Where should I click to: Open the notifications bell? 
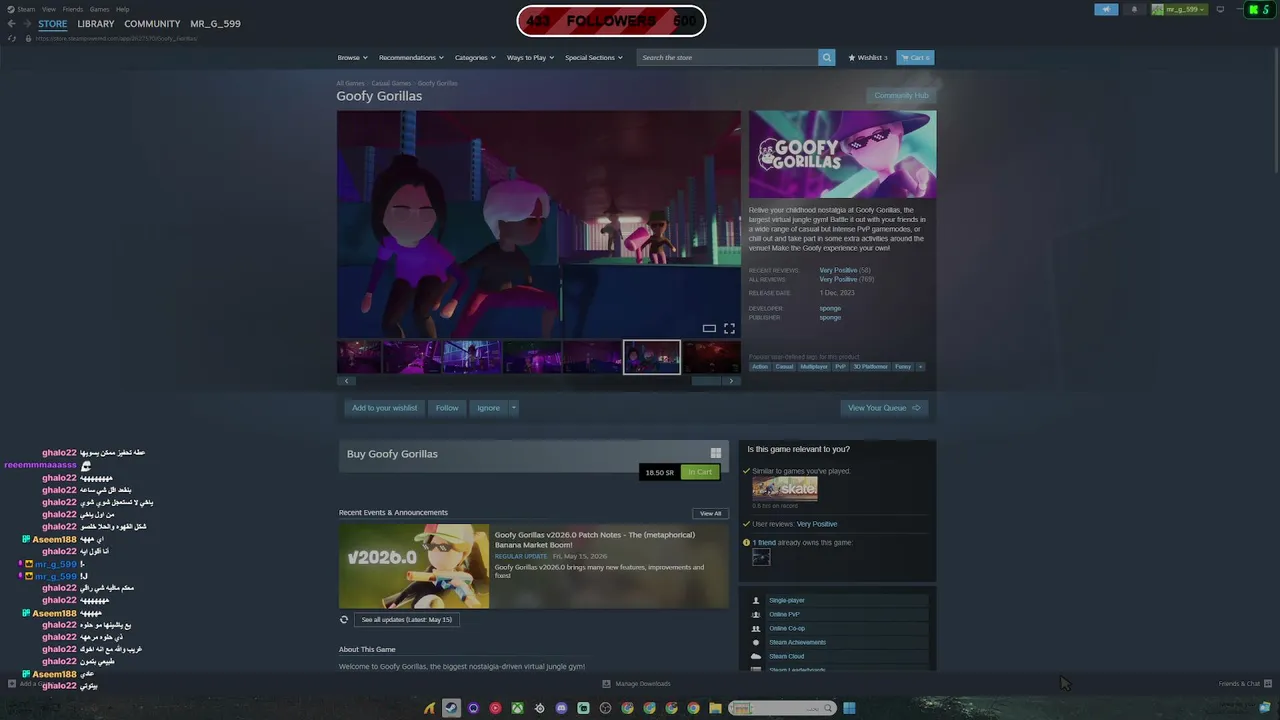[x=1134, y=10]
